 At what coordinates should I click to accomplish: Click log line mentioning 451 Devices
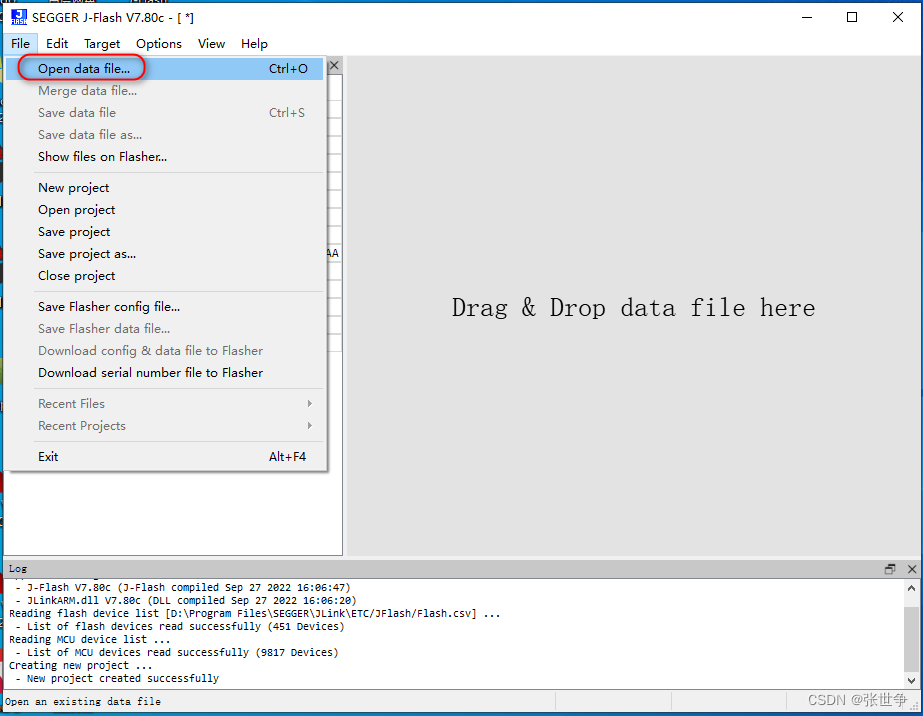[x=180, y=626]
